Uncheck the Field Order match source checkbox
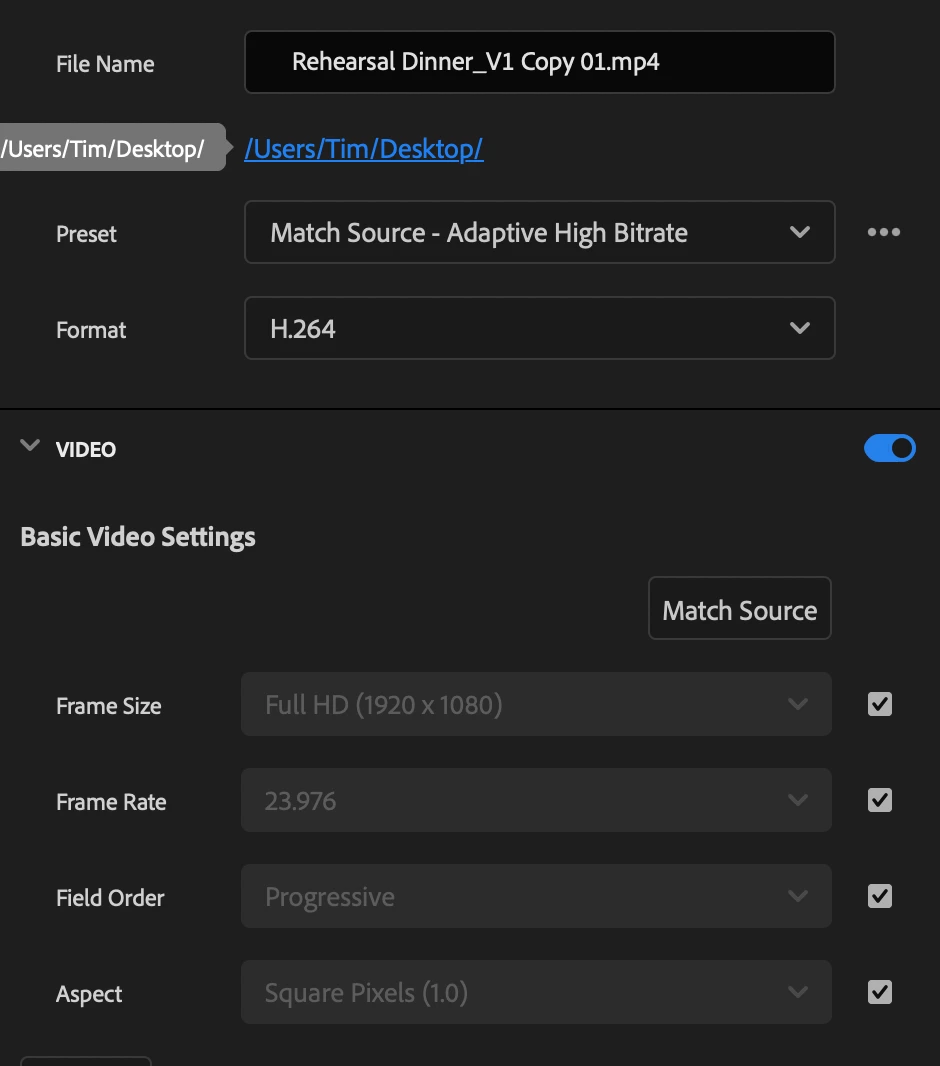The image size is (940, 1066). coord(880,896)
